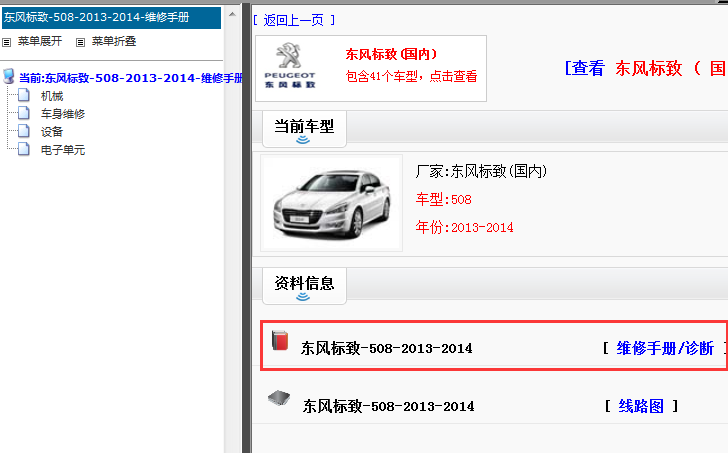
Task: Click 东风标致-508-2013-2014 in the 线路图 row
Action: (388, 406)
